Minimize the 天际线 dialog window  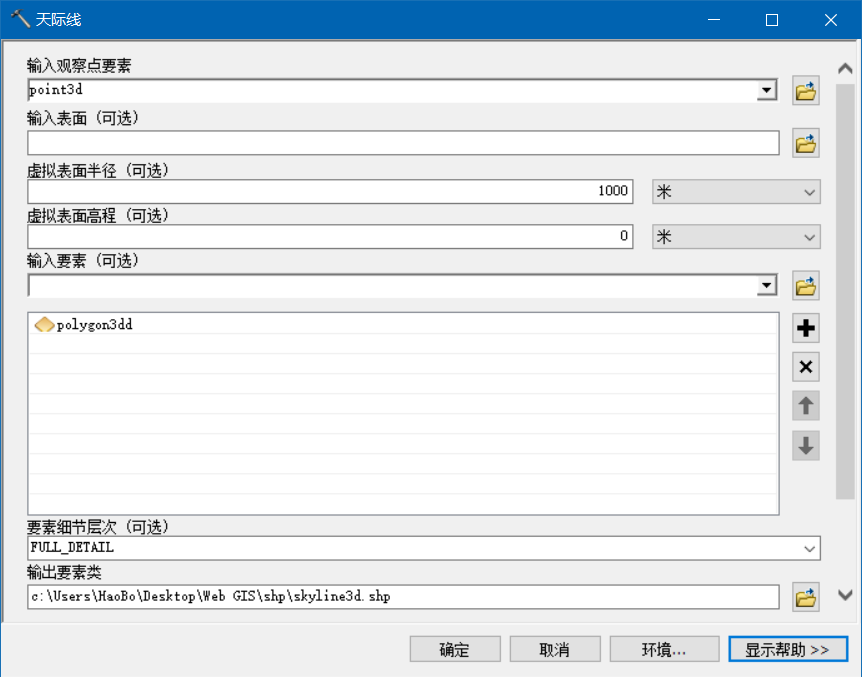[714, 20]
